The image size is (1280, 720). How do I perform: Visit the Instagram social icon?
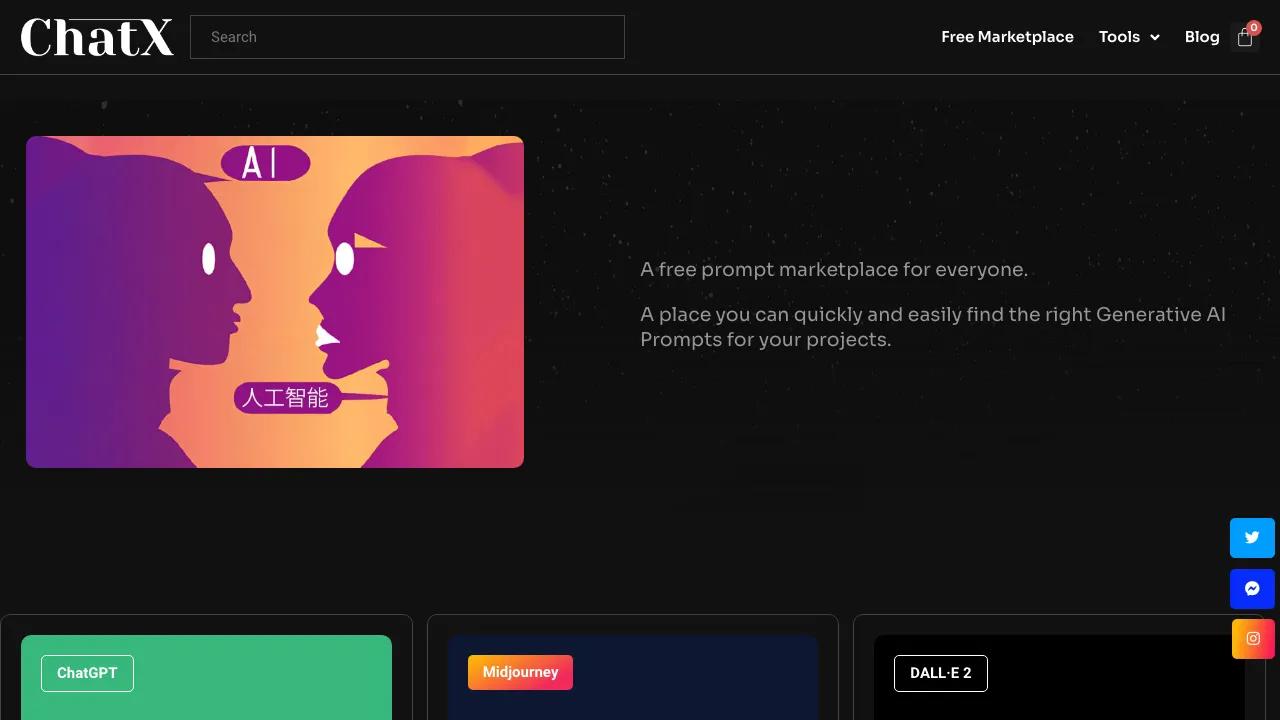click(1253, 638)
